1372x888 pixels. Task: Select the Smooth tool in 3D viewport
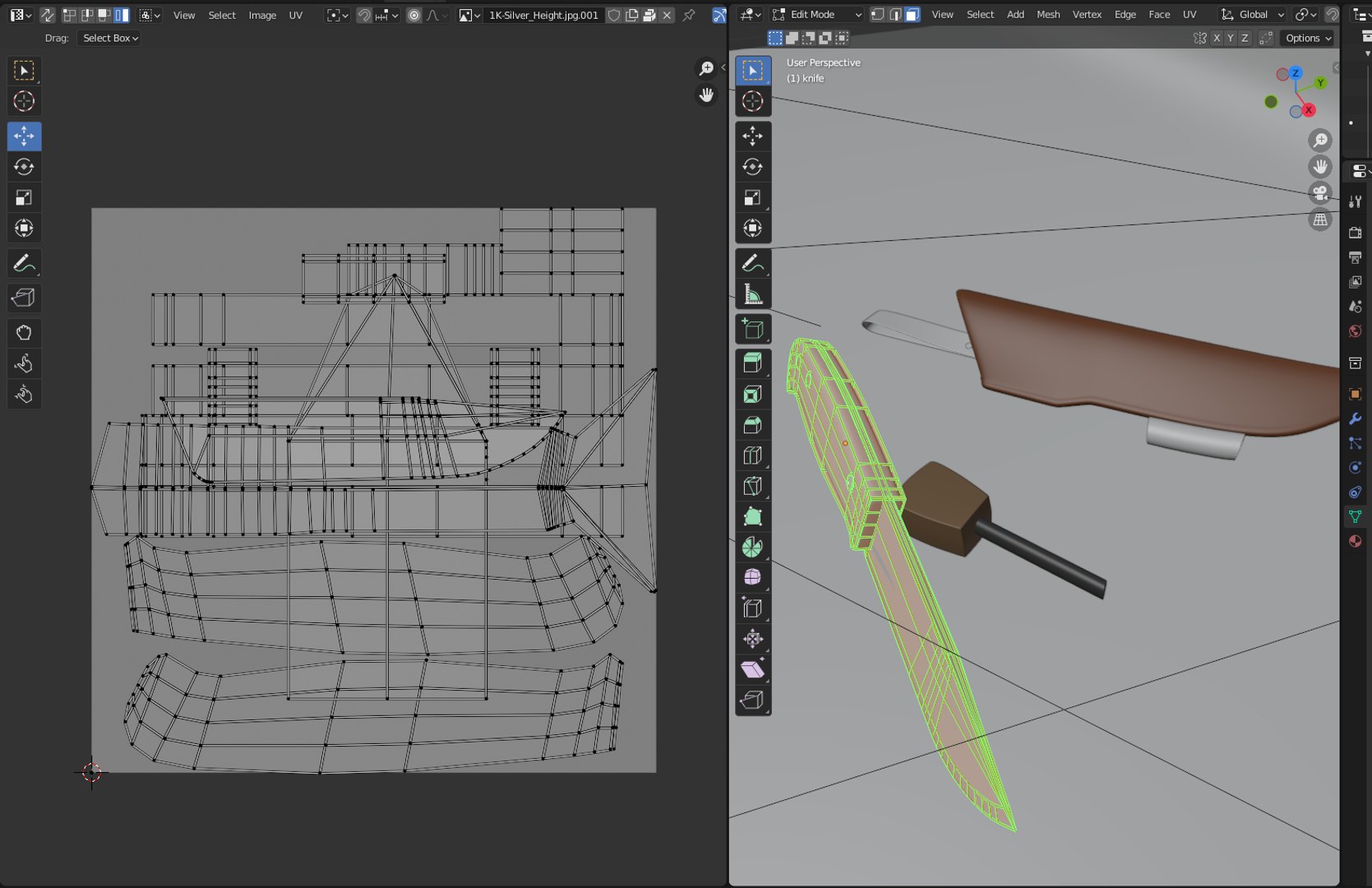click(x=752, y=577)
